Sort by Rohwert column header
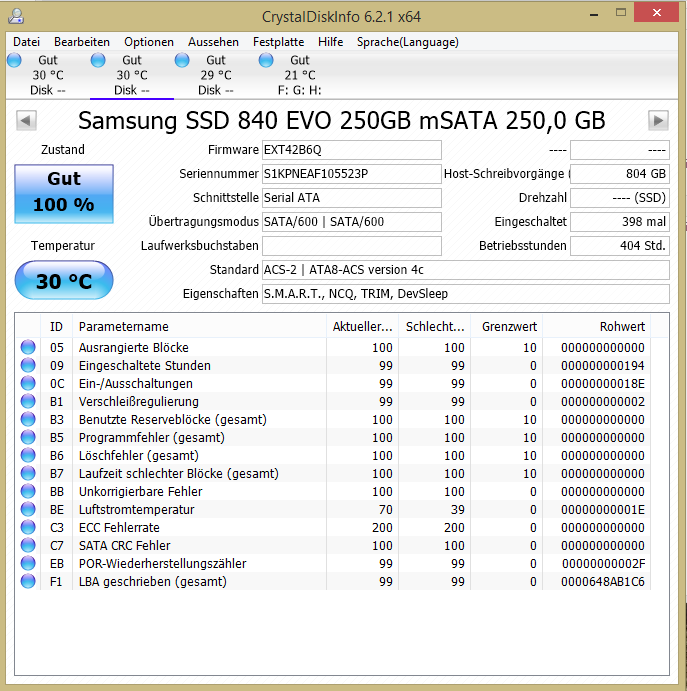 pyautogui.click(x=597, y=327)
